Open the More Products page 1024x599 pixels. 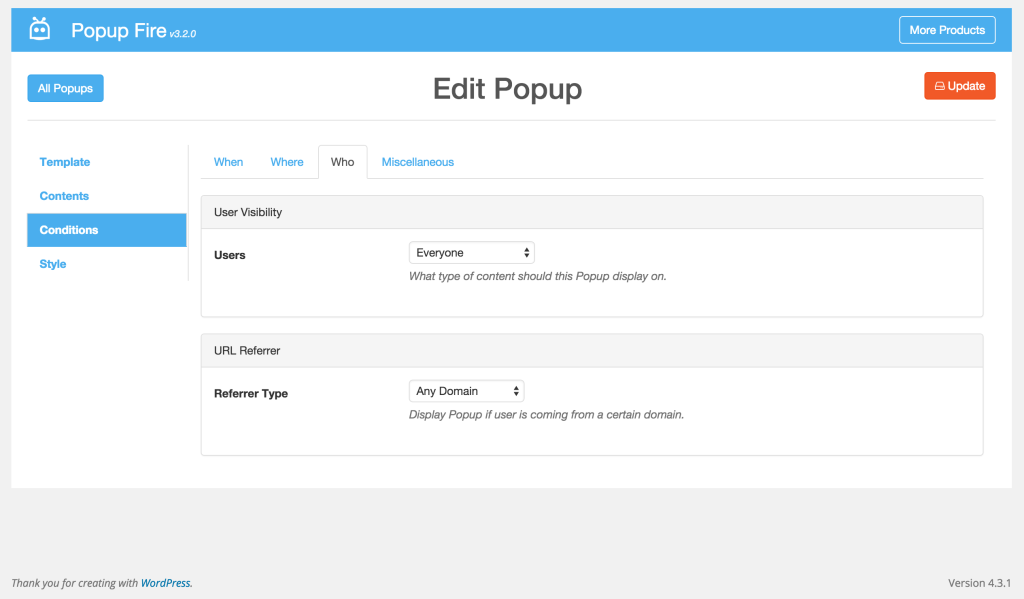[x=946, y=30]
